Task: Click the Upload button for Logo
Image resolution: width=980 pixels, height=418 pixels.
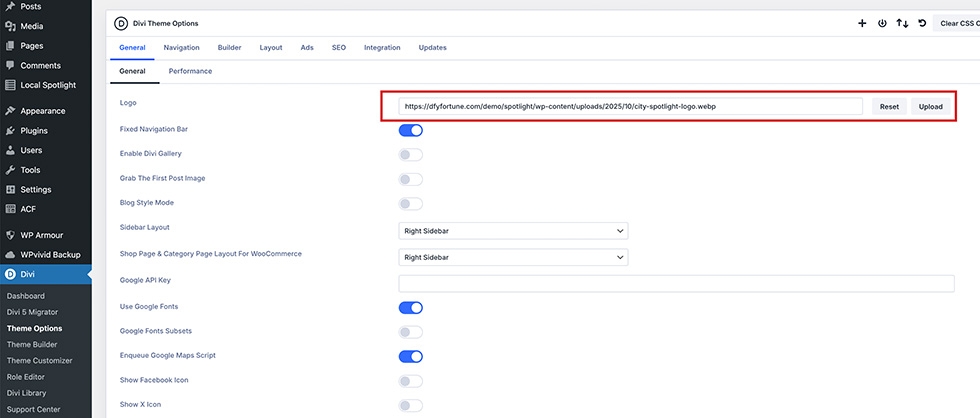Action: point(930,106)
